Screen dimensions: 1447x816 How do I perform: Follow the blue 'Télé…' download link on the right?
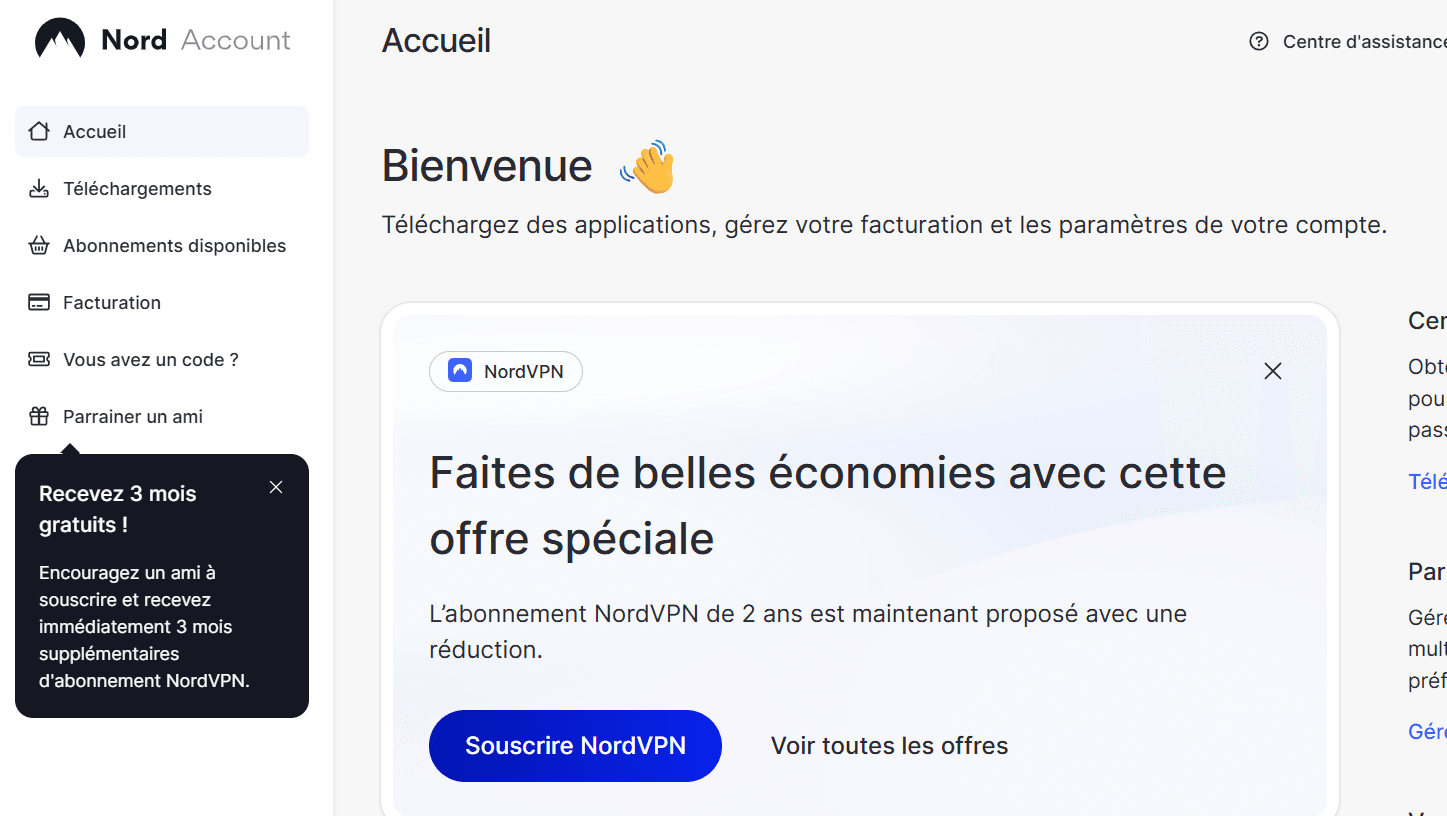tap(1426, 481)
